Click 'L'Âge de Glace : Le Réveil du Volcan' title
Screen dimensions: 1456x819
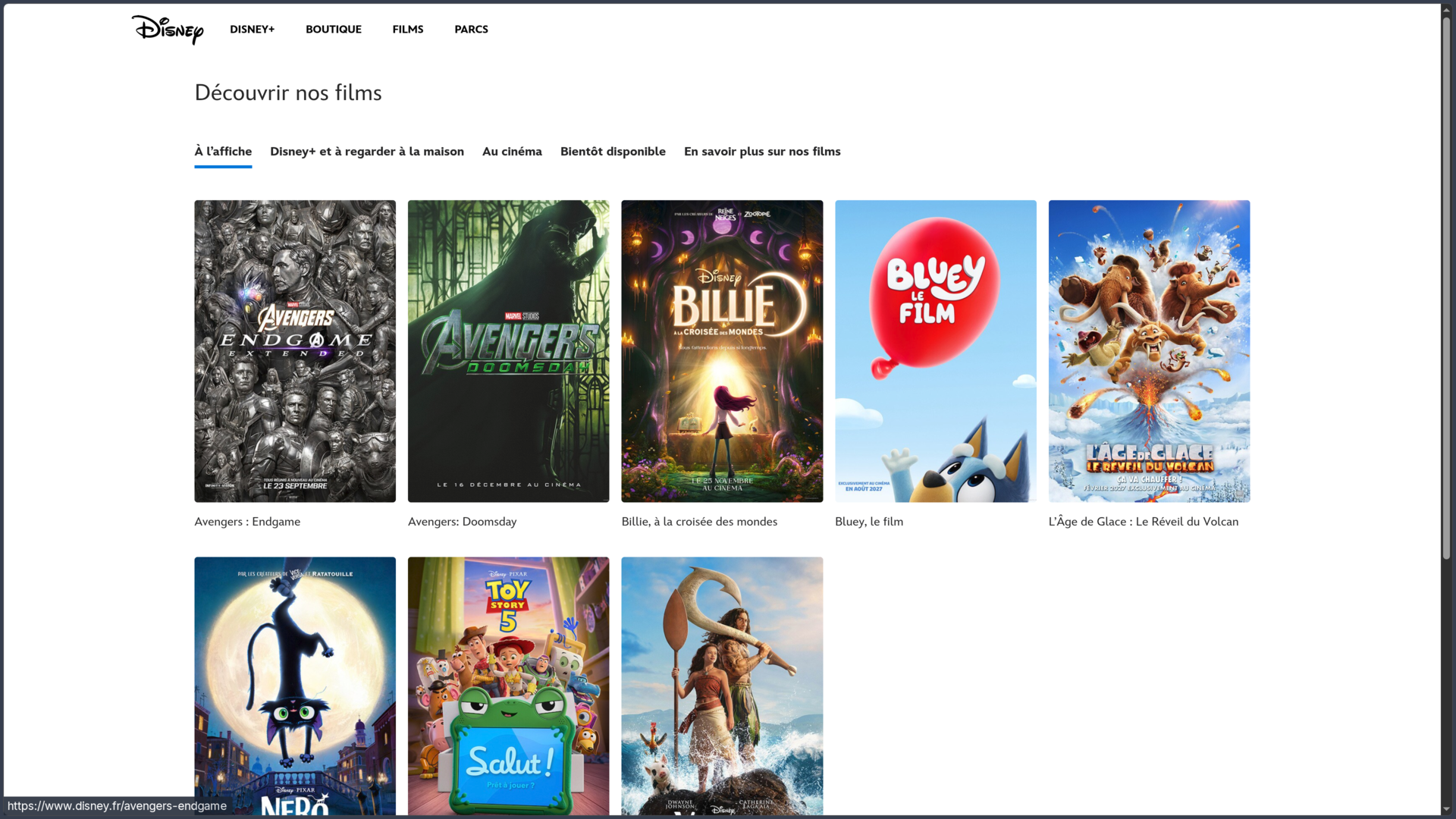point(1144,522)
